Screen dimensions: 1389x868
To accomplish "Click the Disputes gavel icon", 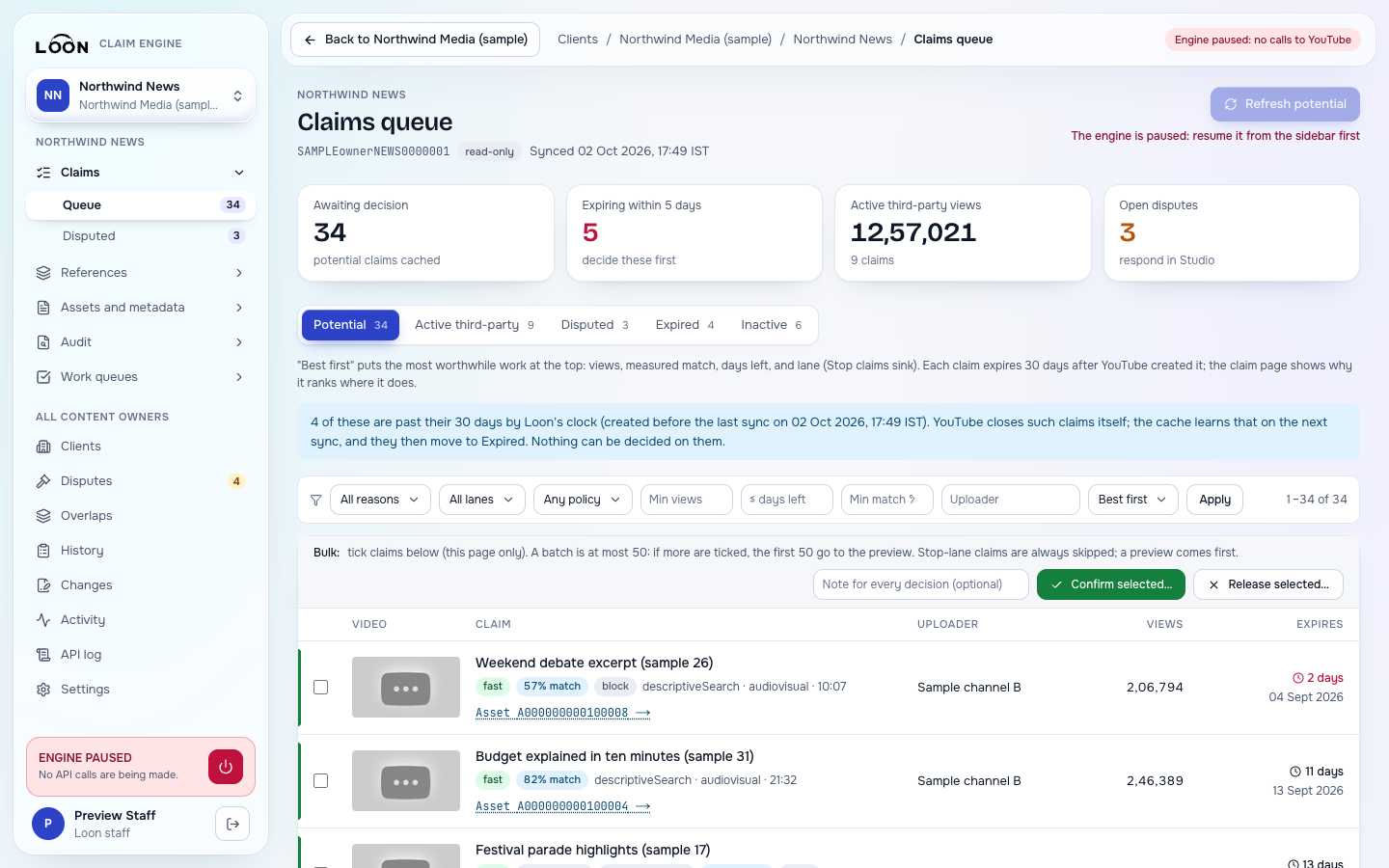I will pos(43,481).
